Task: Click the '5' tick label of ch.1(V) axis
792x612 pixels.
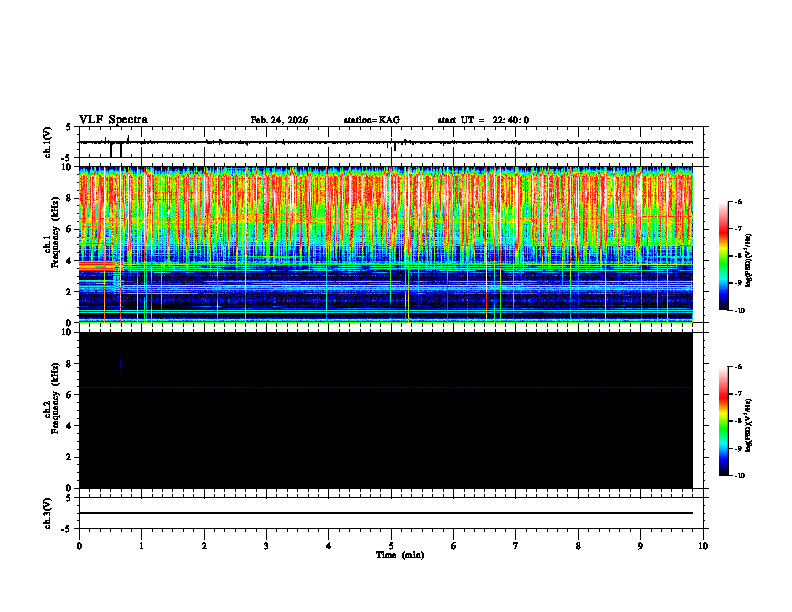Action: (x=69, y=127)
